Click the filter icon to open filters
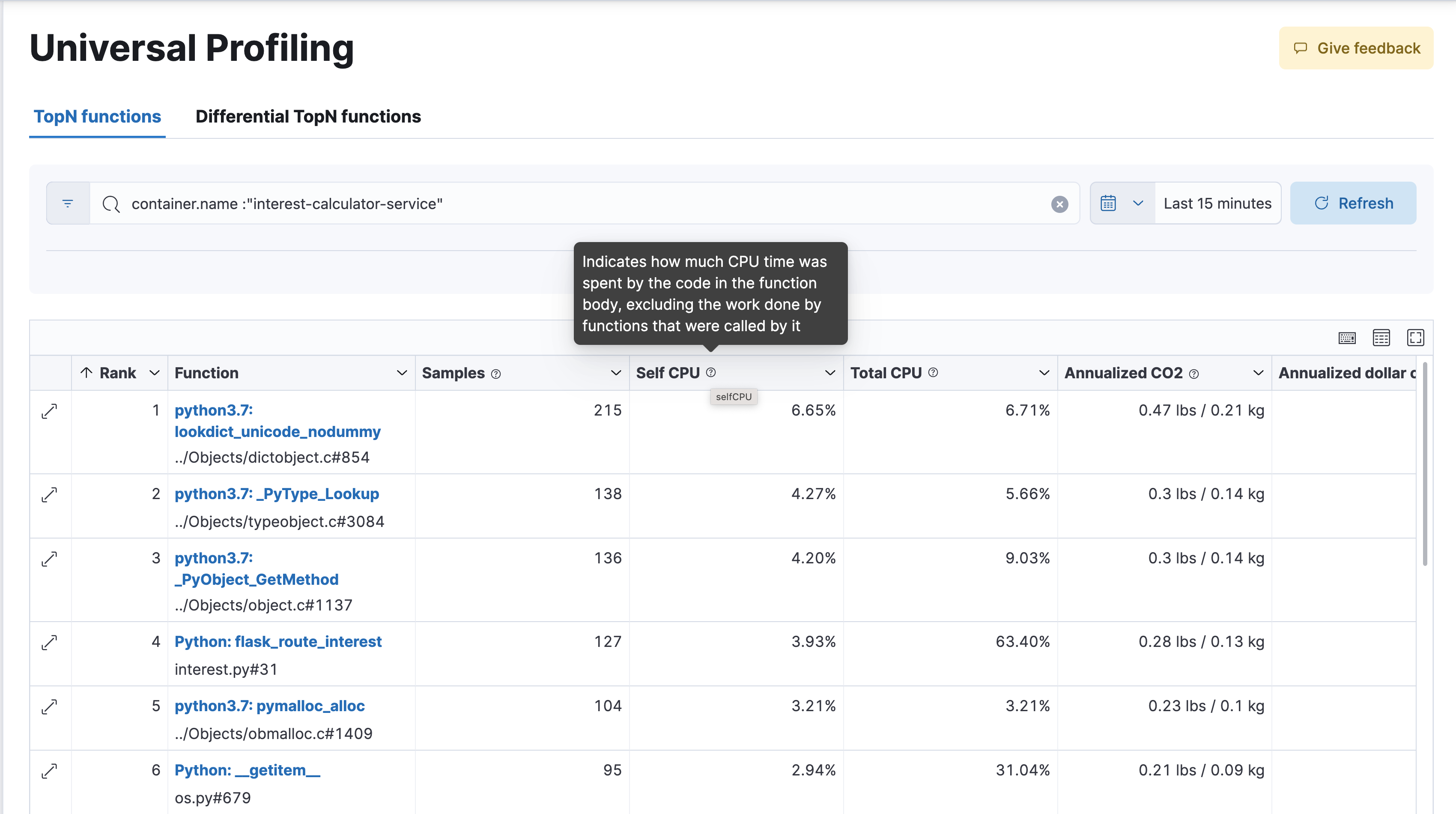The image size is (1456, 814). pos(67,203)
